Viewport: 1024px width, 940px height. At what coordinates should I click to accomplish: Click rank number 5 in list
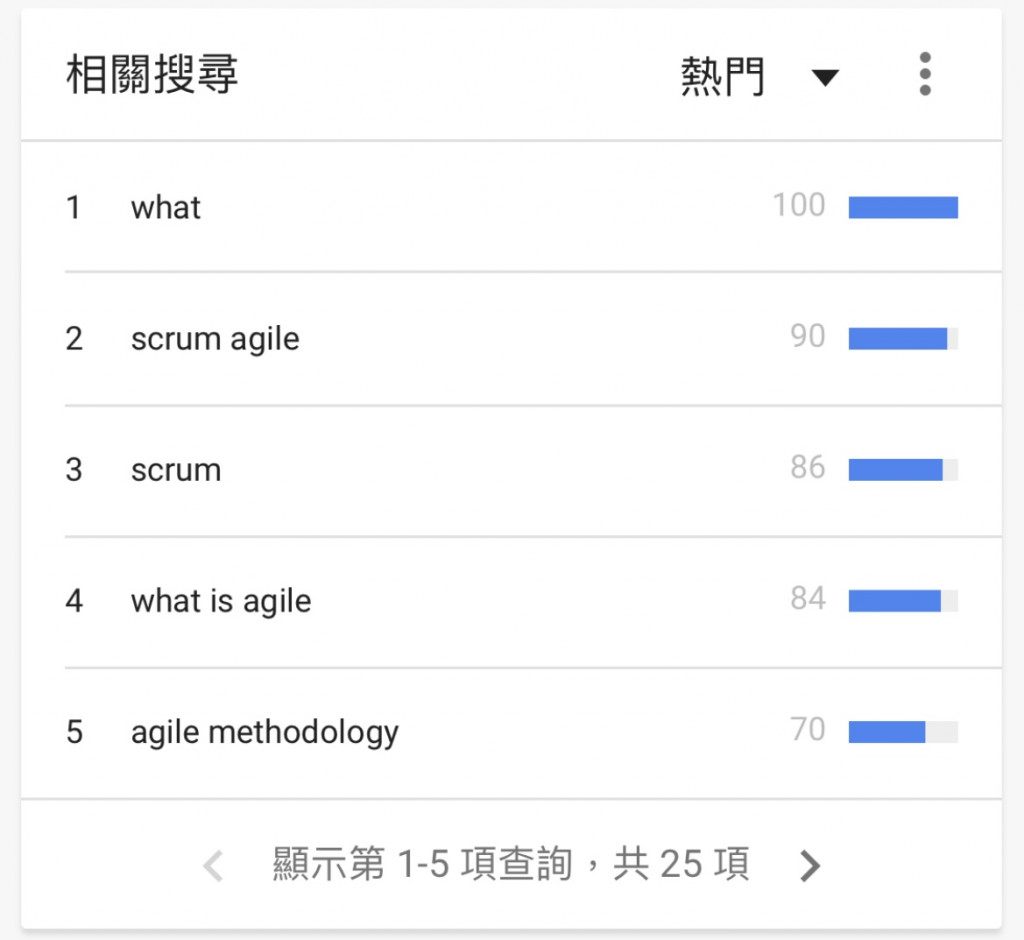pyautogui.click(x=74, y=732)
